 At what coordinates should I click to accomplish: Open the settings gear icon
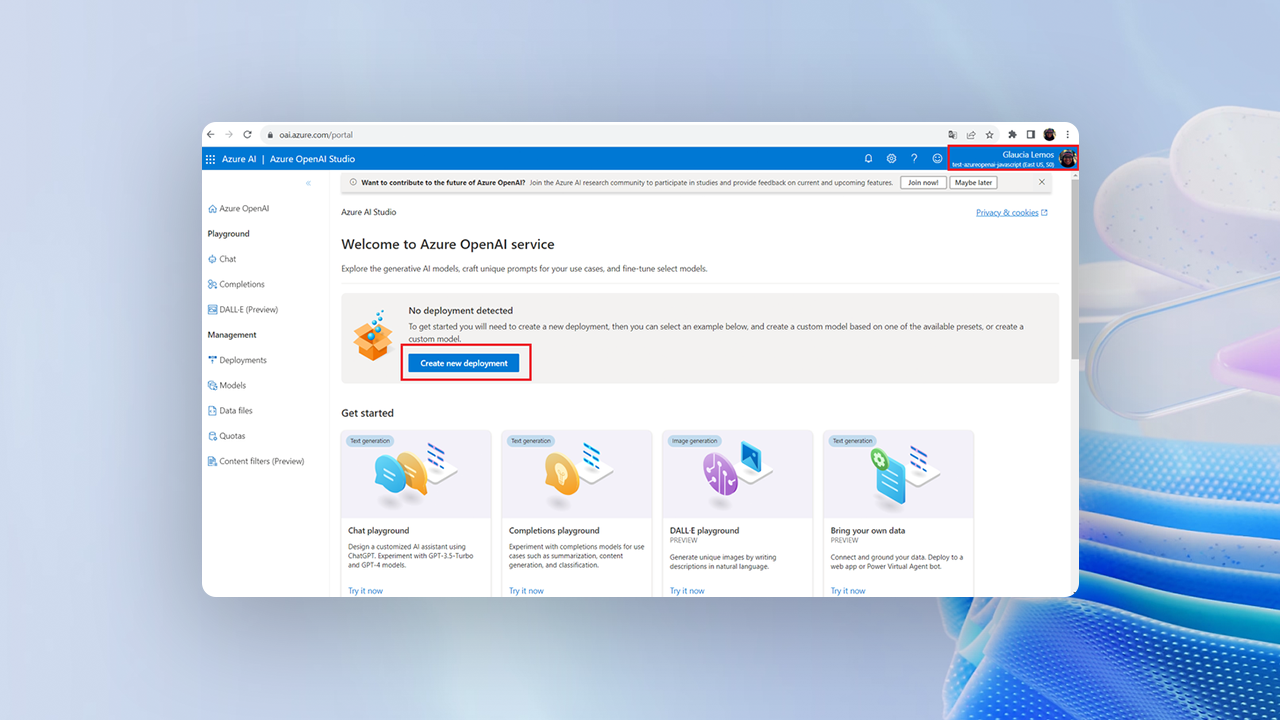click(891, 159)
